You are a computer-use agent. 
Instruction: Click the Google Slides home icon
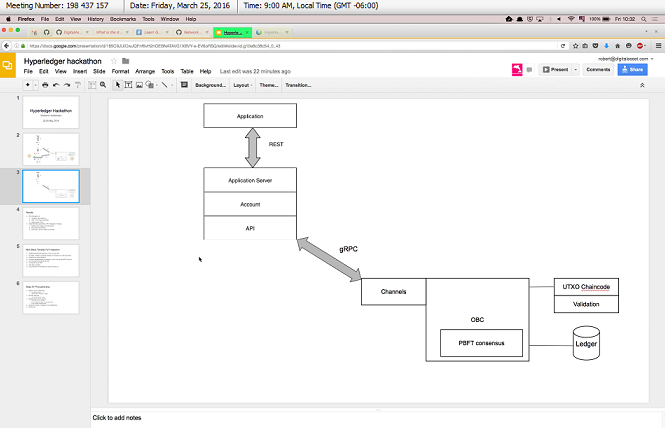(8, 65)
